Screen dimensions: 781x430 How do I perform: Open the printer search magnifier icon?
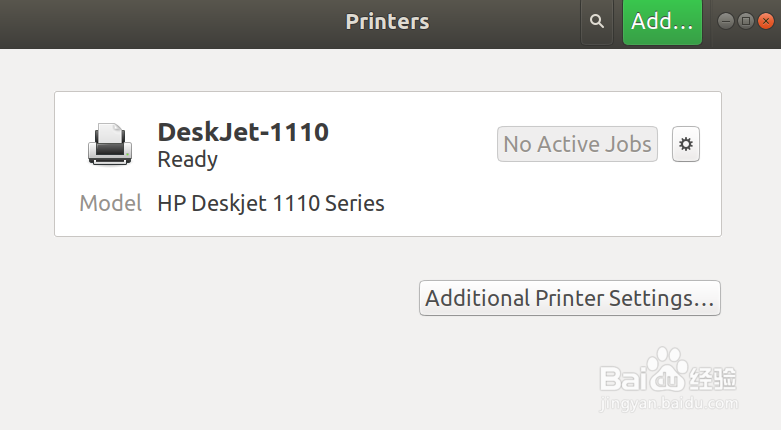596,21
